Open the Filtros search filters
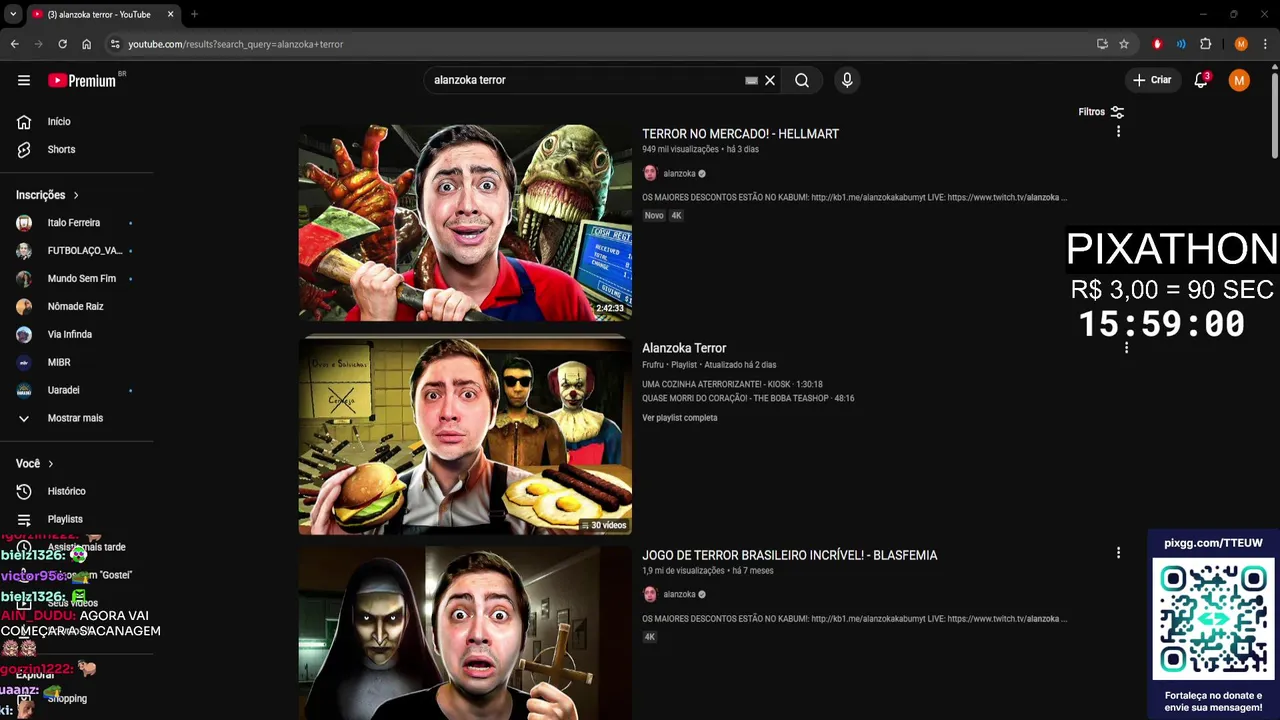Screen dimensions: 1280x720 click(1101, 112)
